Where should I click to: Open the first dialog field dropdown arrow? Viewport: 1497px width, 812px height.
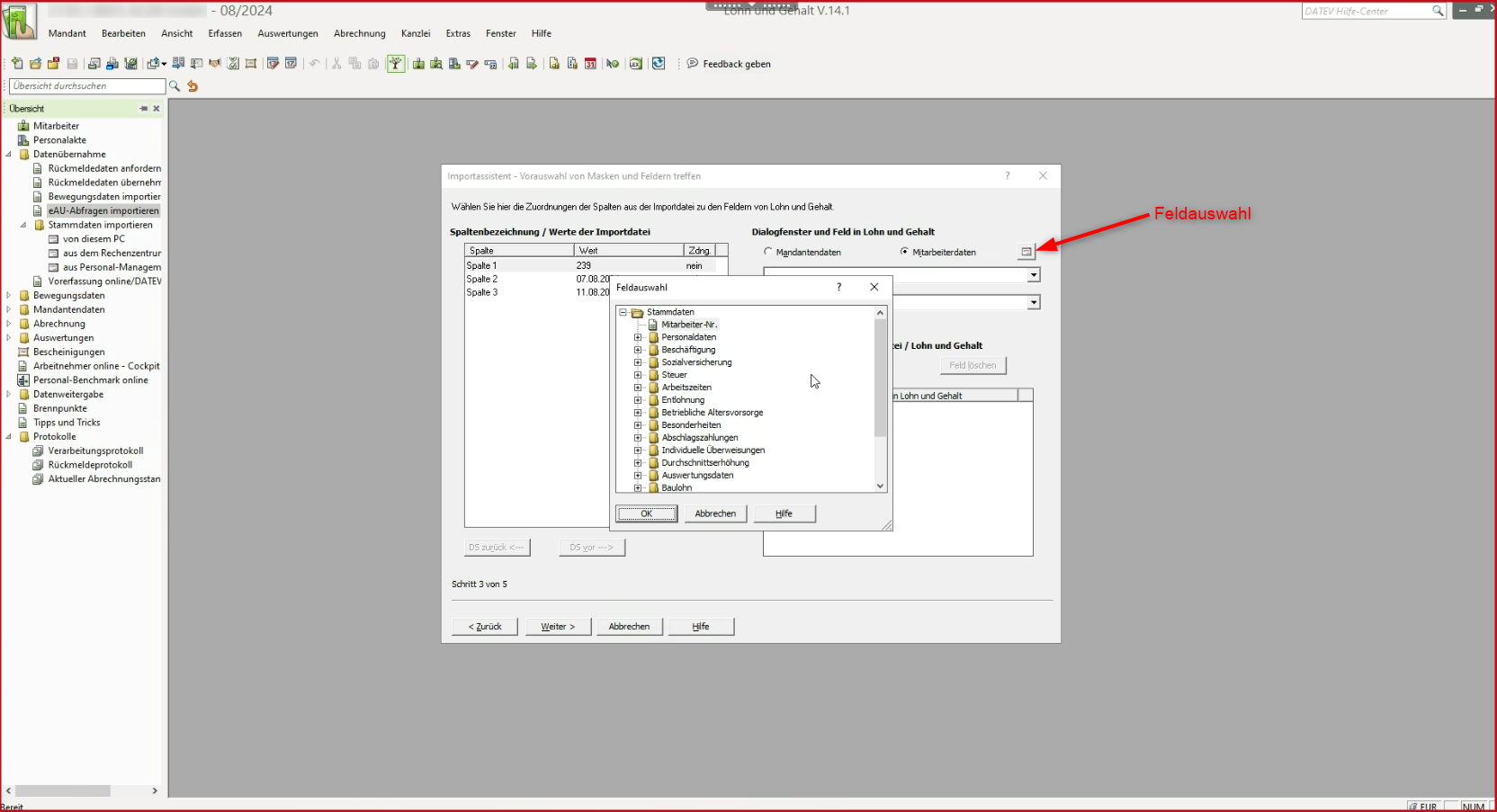[1034, 275]
